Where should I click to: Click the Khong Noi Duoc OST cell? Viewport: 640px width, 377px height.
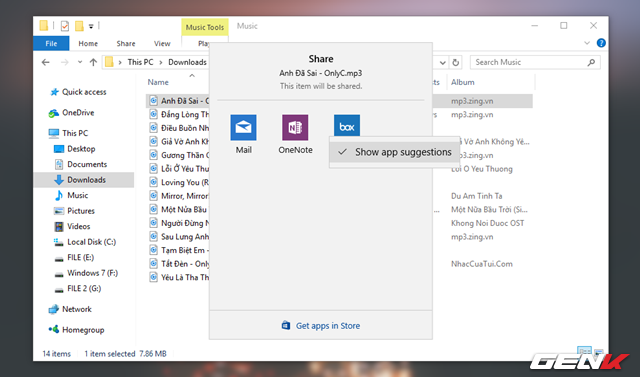[x=487, y=223]
